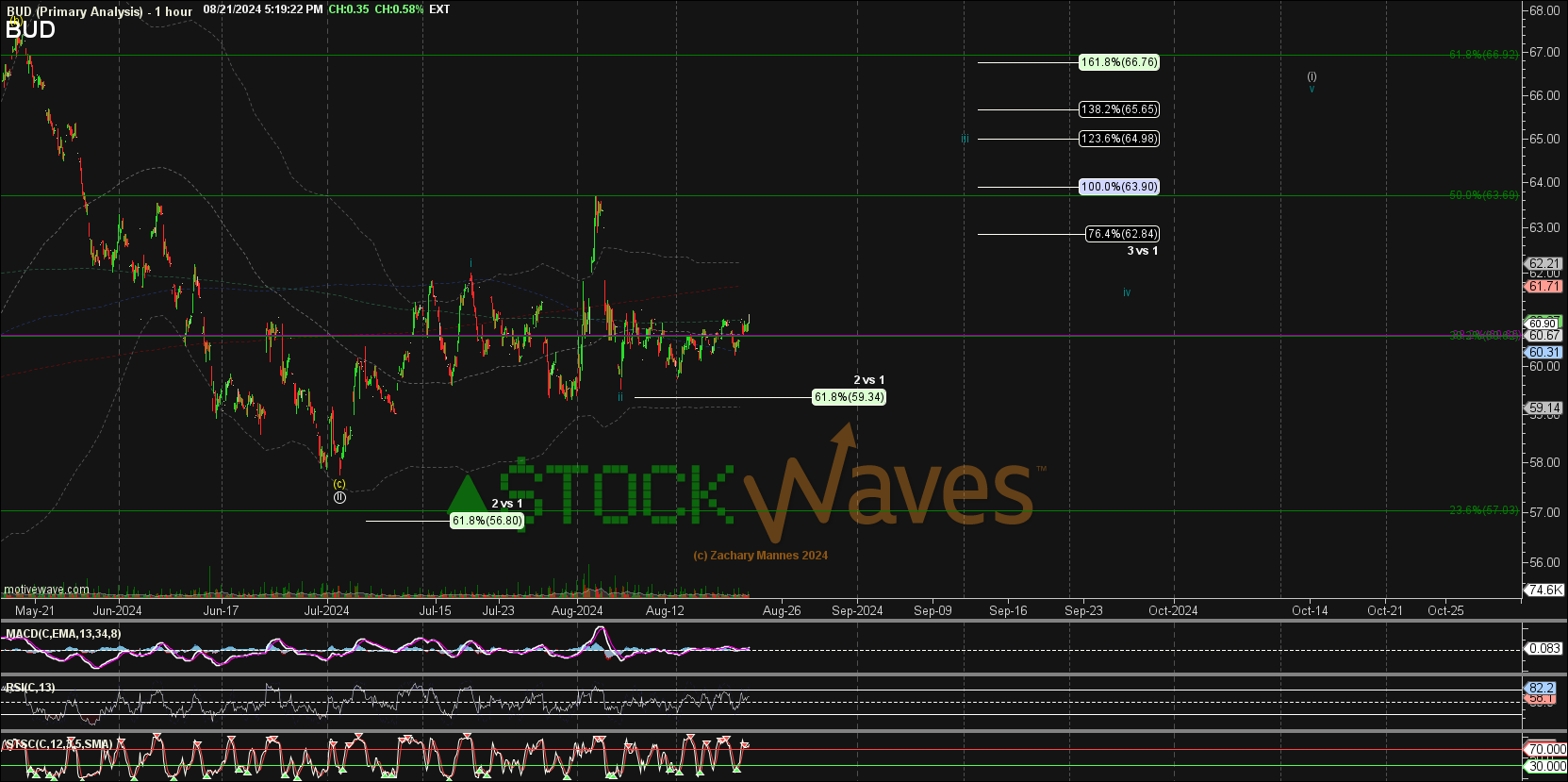Click the yellow (c) wave label at July low

[339, 484]
